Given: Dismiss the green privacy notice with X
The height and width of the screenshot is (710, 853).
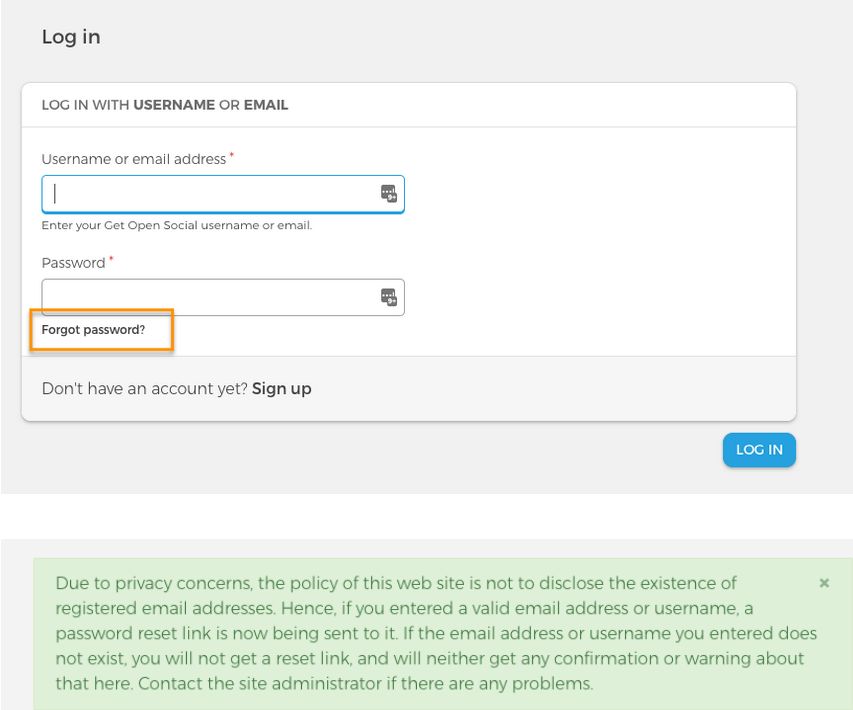Looking at the screenshot, I should (x=824, y=583).
